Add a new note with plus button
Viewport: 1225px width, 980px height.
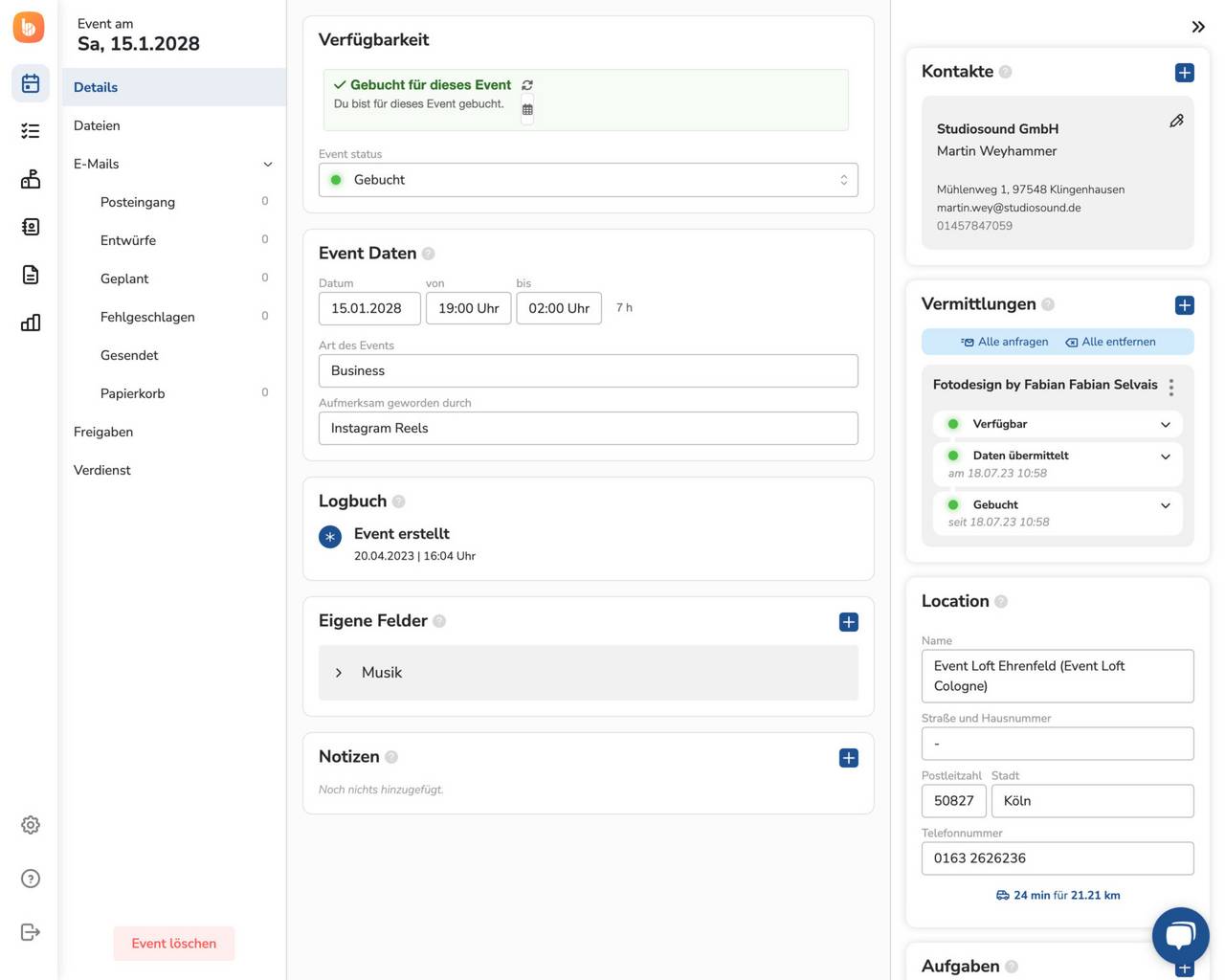click(848, 758)
